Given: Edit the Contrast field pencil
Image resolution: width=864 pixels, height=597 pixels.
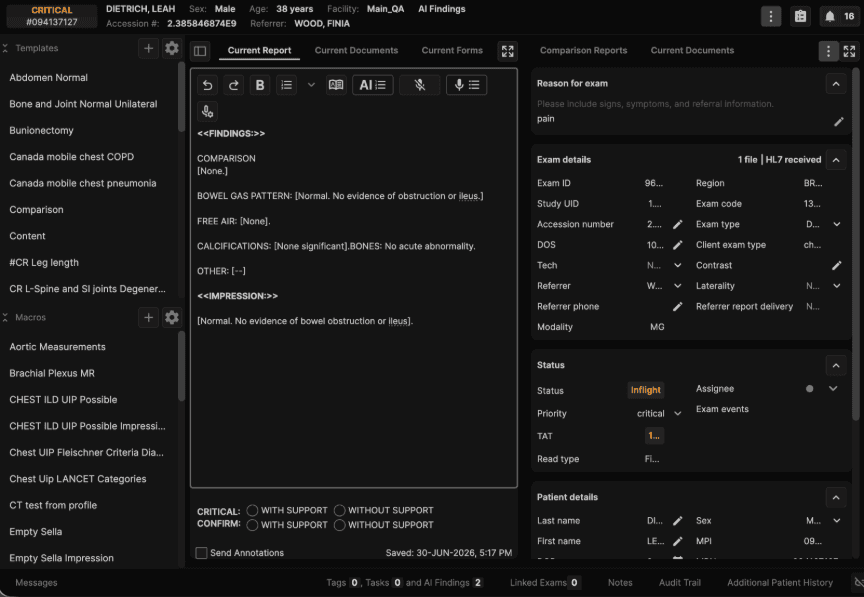Looking at the screenshot, I should click(x=836, y=266).
